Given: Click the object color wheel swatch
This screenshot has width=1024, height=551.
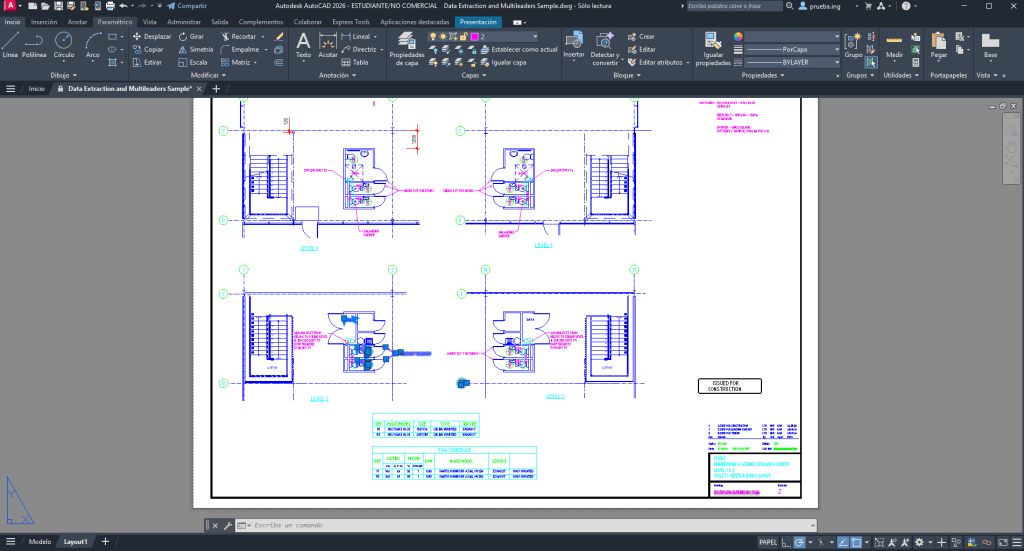Looking at the screenshot, I should point(739,36).
